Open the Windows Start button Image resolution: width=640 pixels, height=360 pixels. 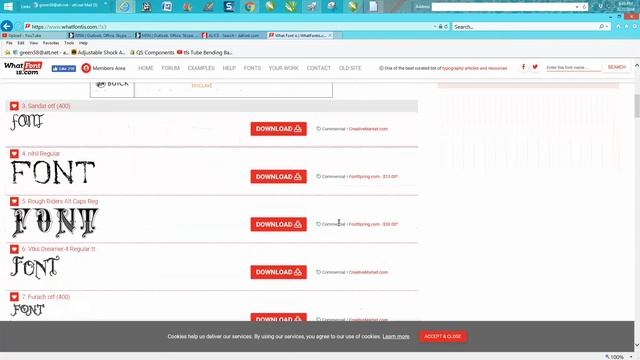(x=8, y=6)
